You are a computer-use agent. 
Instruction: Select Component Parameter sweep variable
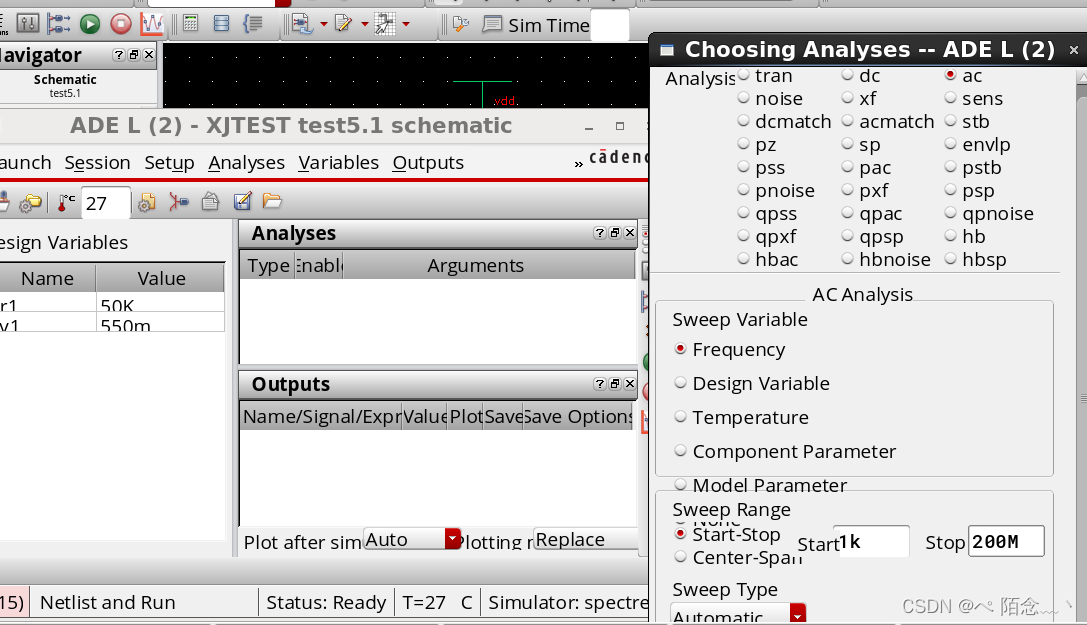pyautogui.click(x=680, y=450)
